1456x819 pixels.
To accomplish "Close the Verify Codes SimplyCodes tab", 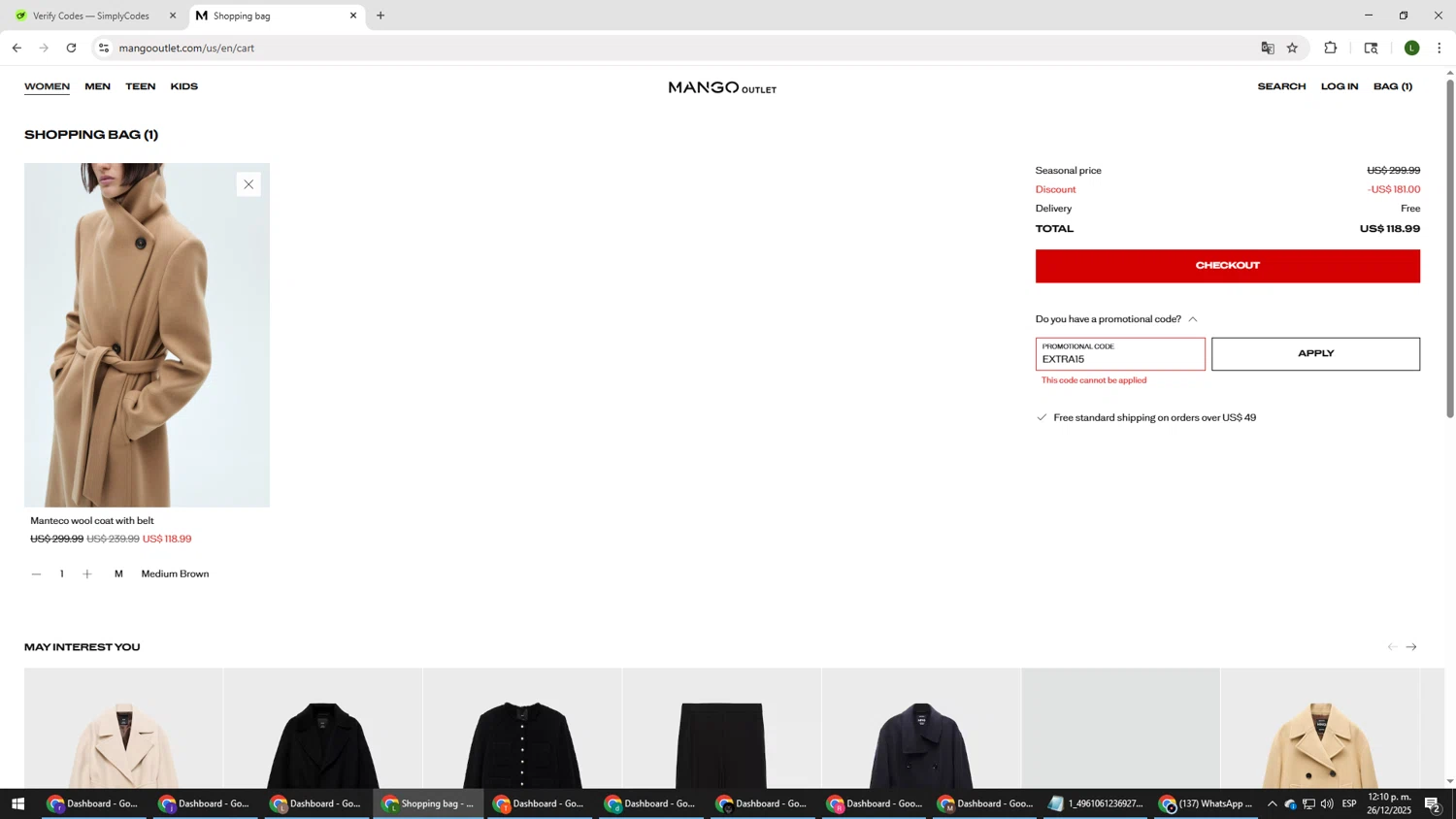I will click(173, 16).
